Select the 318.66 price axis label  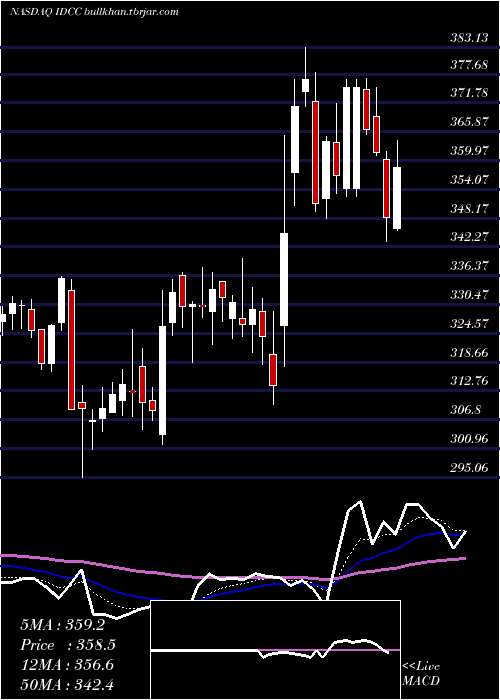469,353
